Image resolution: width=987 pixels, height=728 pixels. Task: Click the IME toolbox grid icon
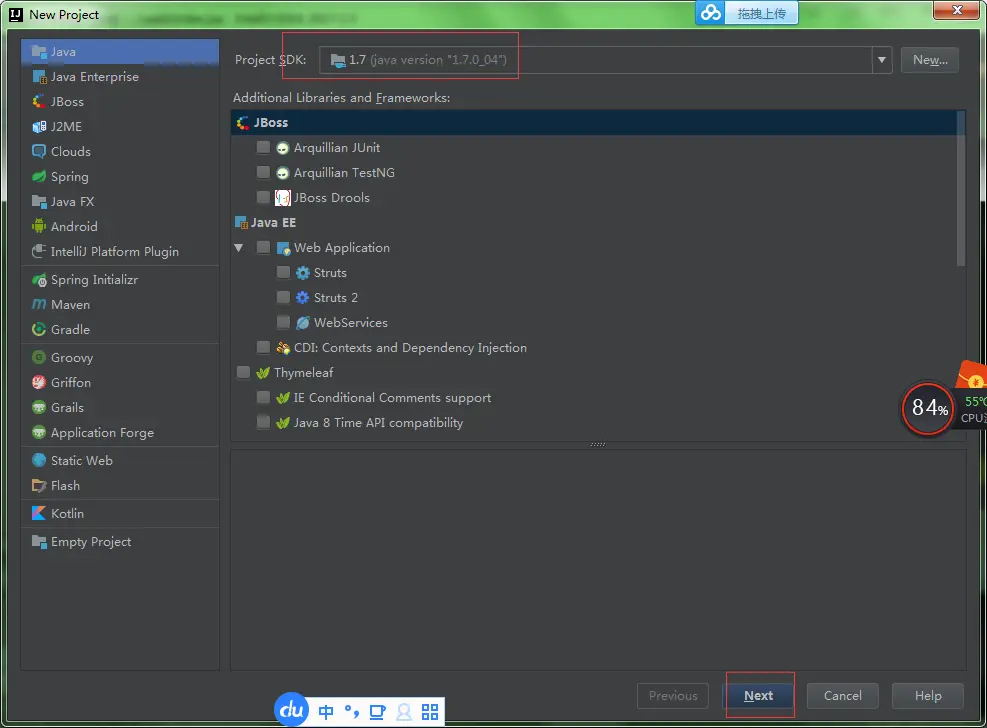430,712
